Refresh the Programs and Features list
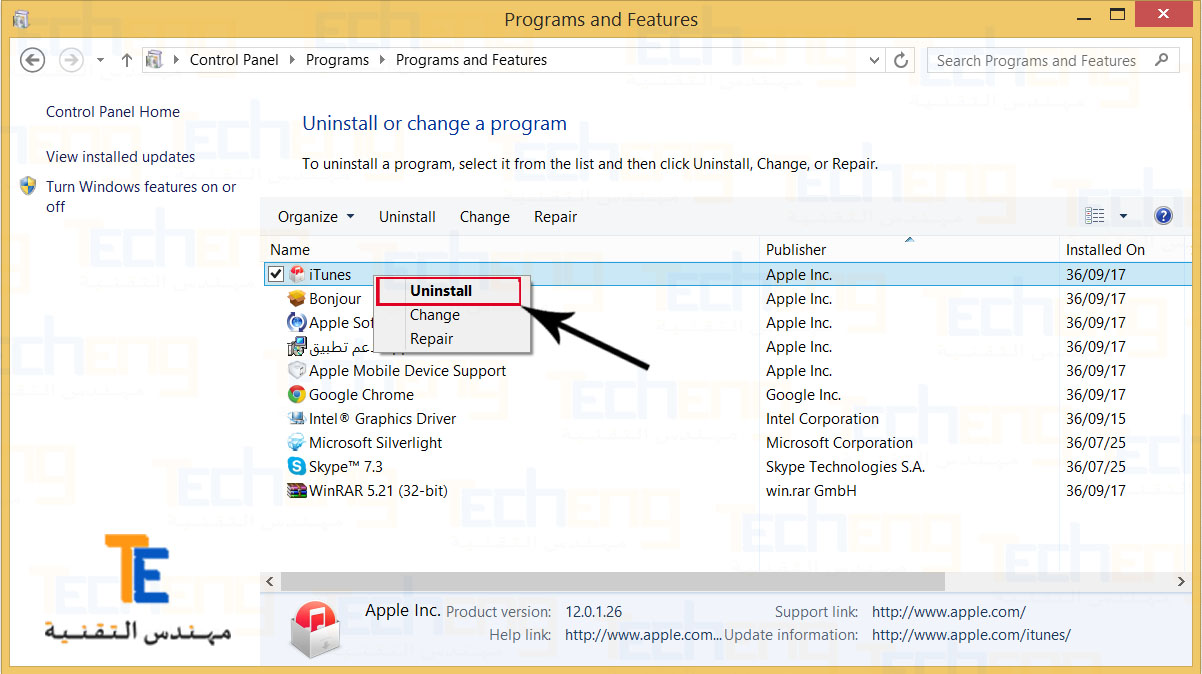 (x=901, y=60)
